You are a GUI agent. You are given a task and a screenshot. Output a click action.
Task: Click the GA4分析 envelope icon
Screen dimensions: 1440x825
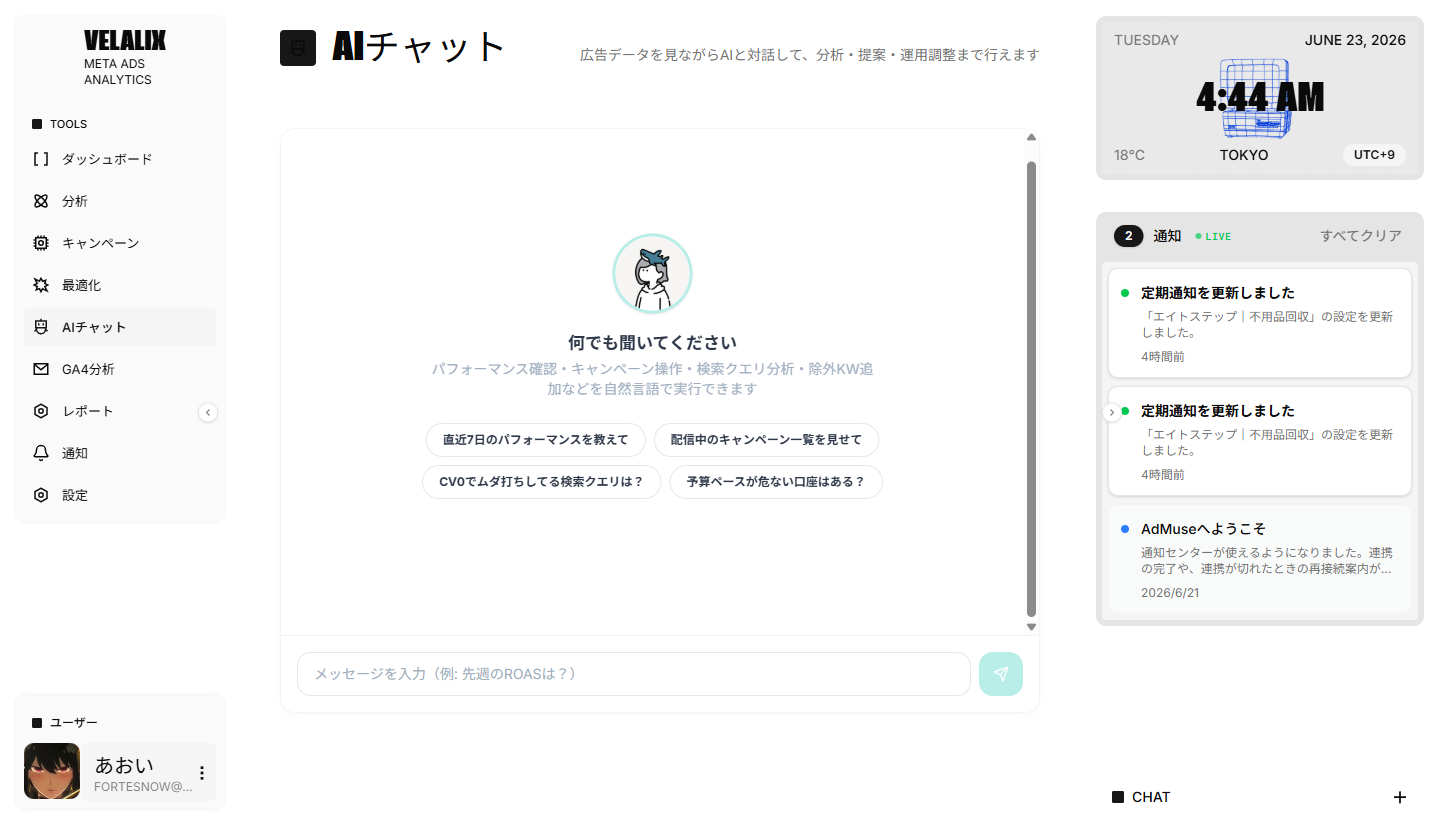(41, 369)
